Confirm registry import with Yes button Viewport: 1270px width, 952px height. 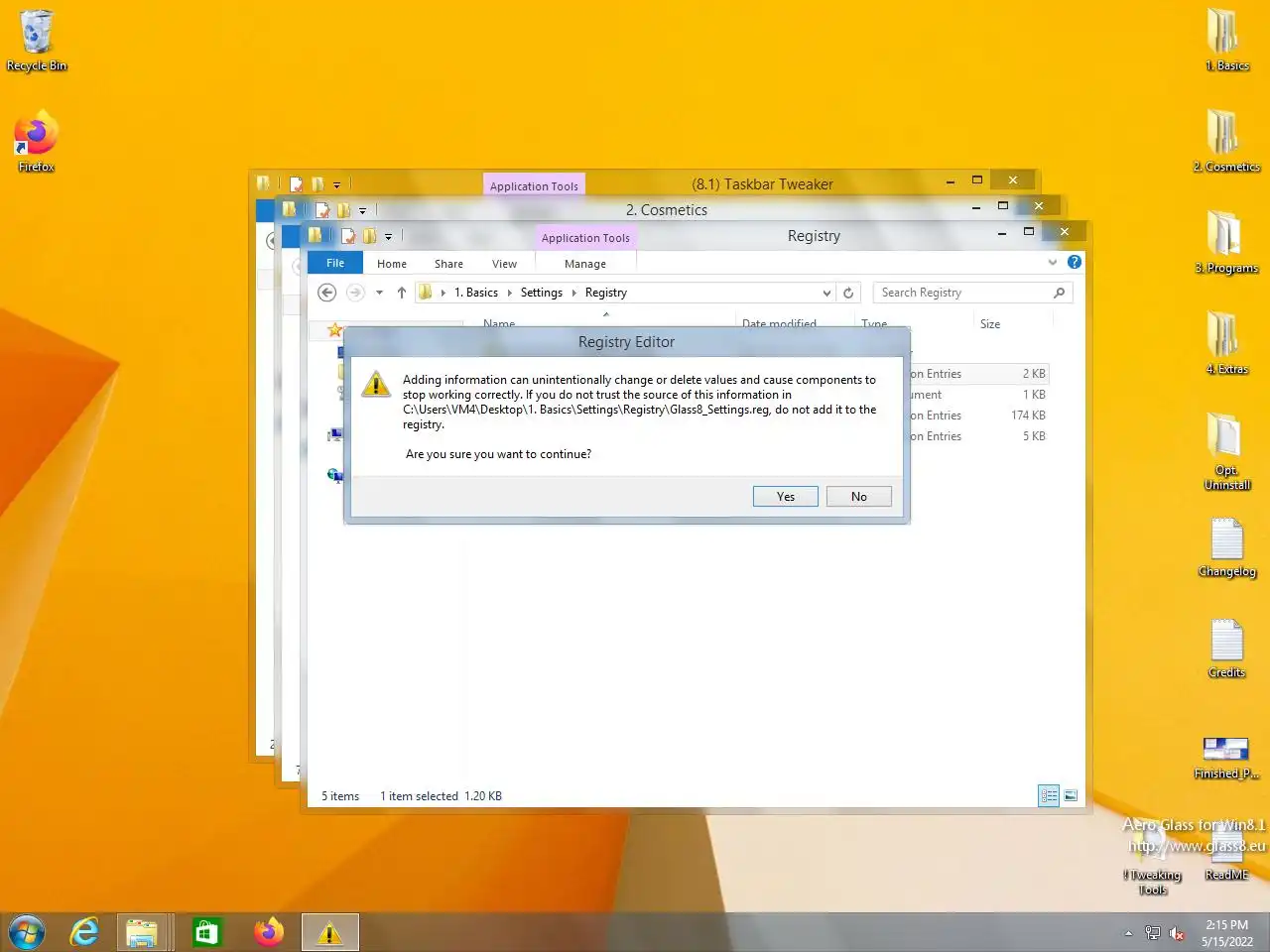pos(785,497)
